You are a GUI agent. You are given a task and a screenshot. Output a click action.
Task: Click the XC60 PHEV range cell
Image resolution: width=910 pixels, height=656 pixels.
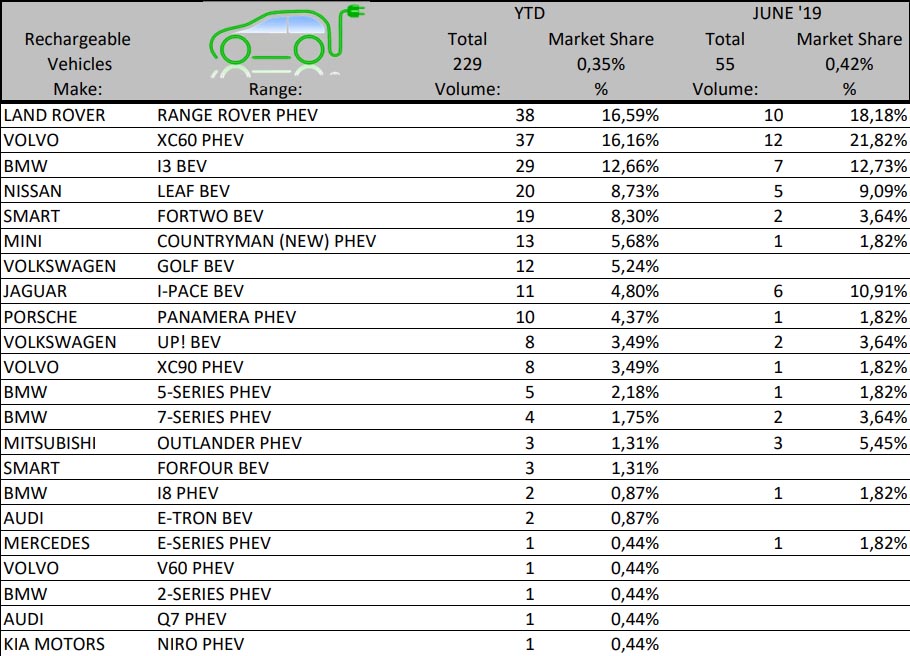click(200, 140)
